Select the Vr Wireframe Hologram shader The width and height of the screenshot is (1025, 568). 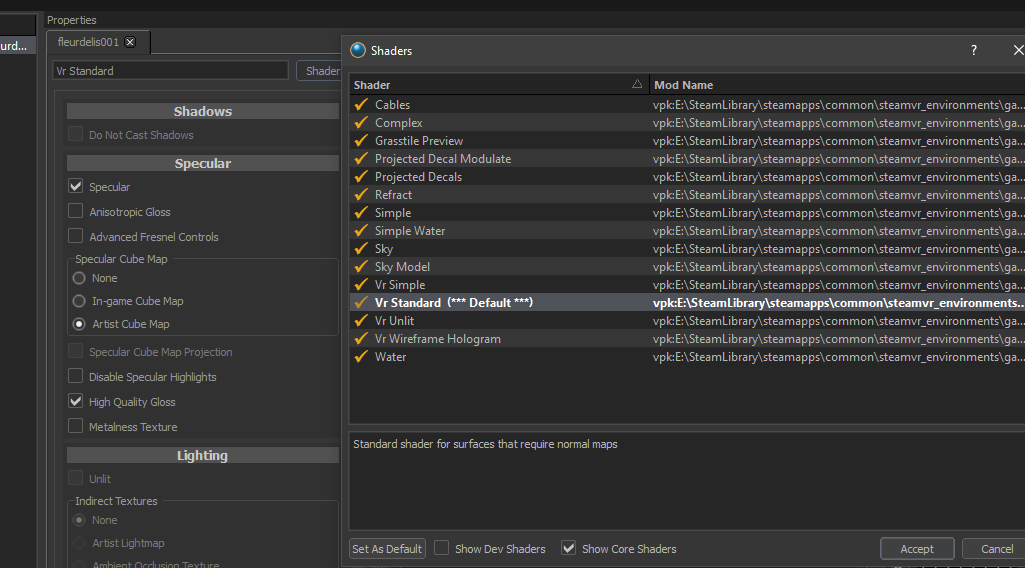[x=687, y=338]
